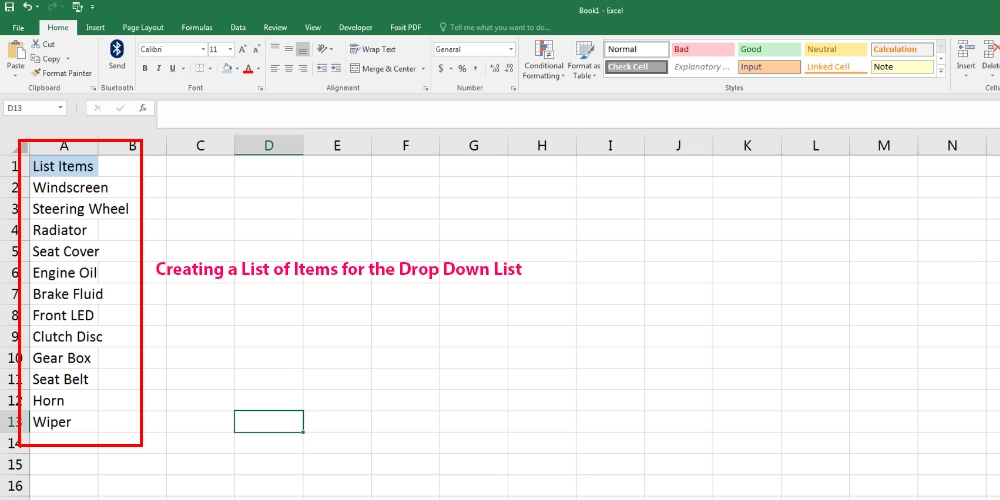The image size is (1000, 500).
Task: Switch to the Formulas tab
Action: tap(197, 27)
